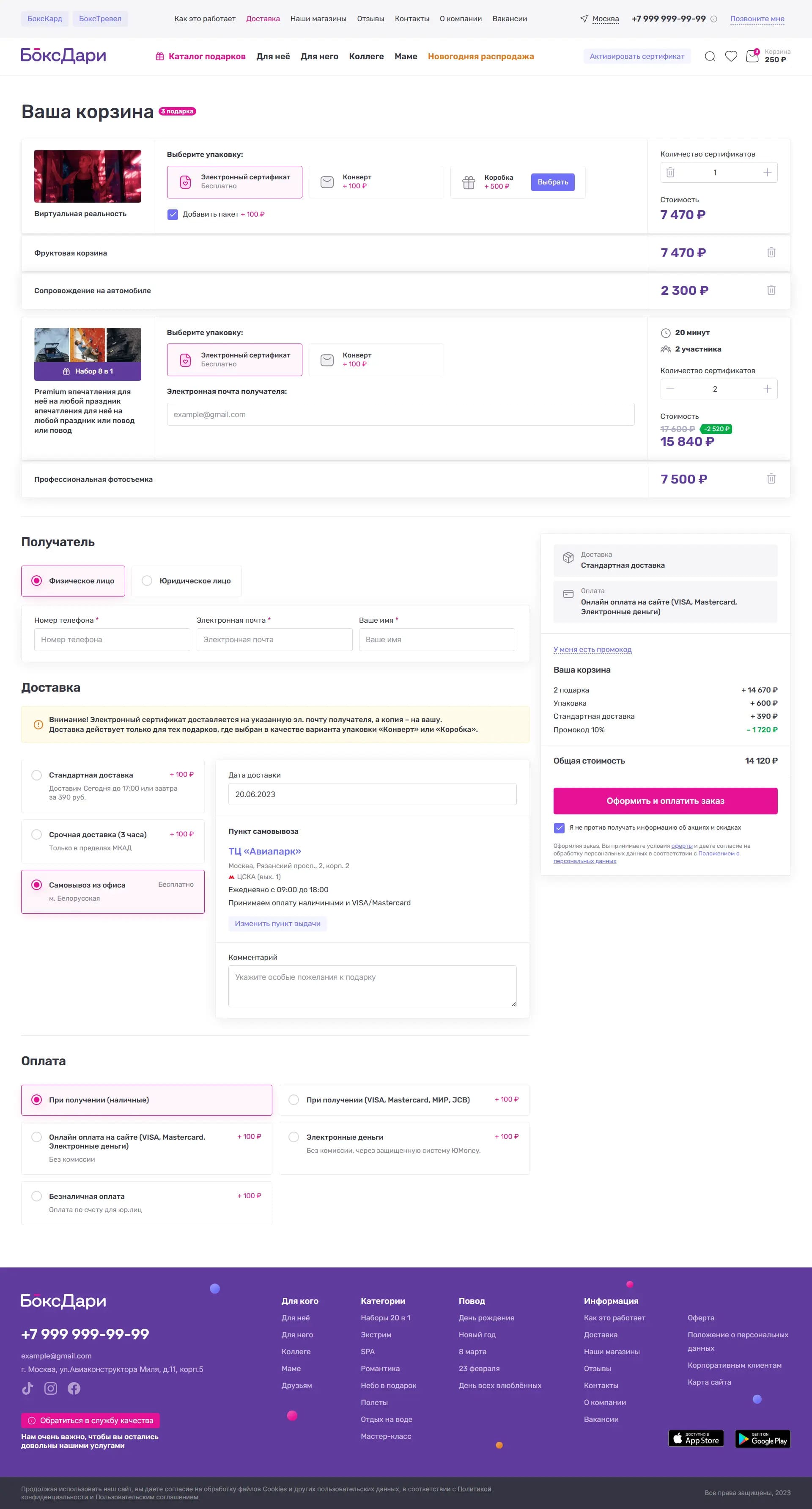Download via the Google Play badge

(762, 1439)
